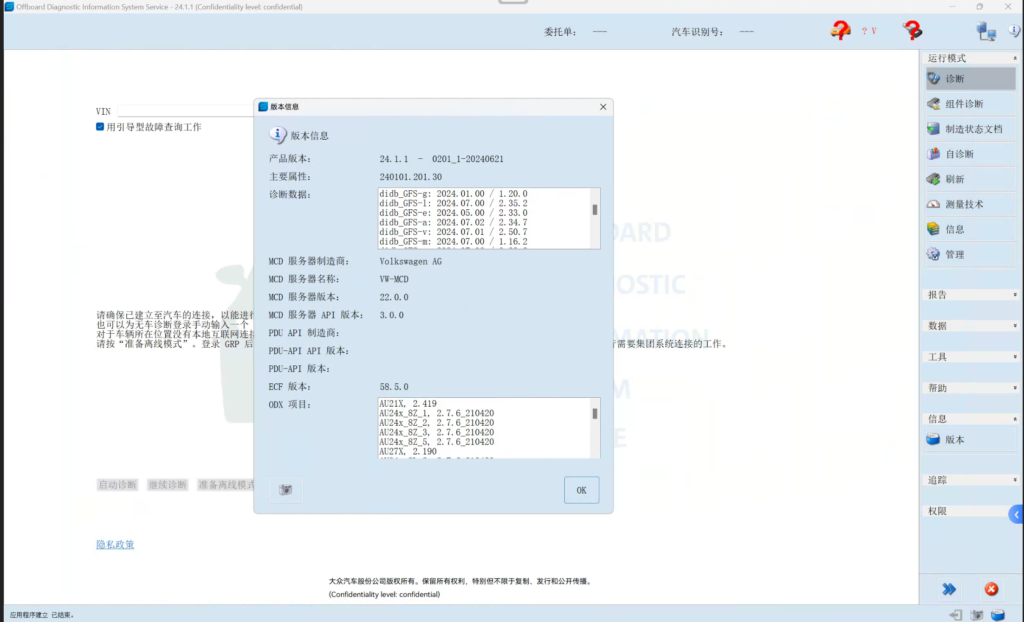The width and height of the screenshot is (1024, 622).
Task: Click OK in the 版本信息 dialog
Action: click(581, 490)
